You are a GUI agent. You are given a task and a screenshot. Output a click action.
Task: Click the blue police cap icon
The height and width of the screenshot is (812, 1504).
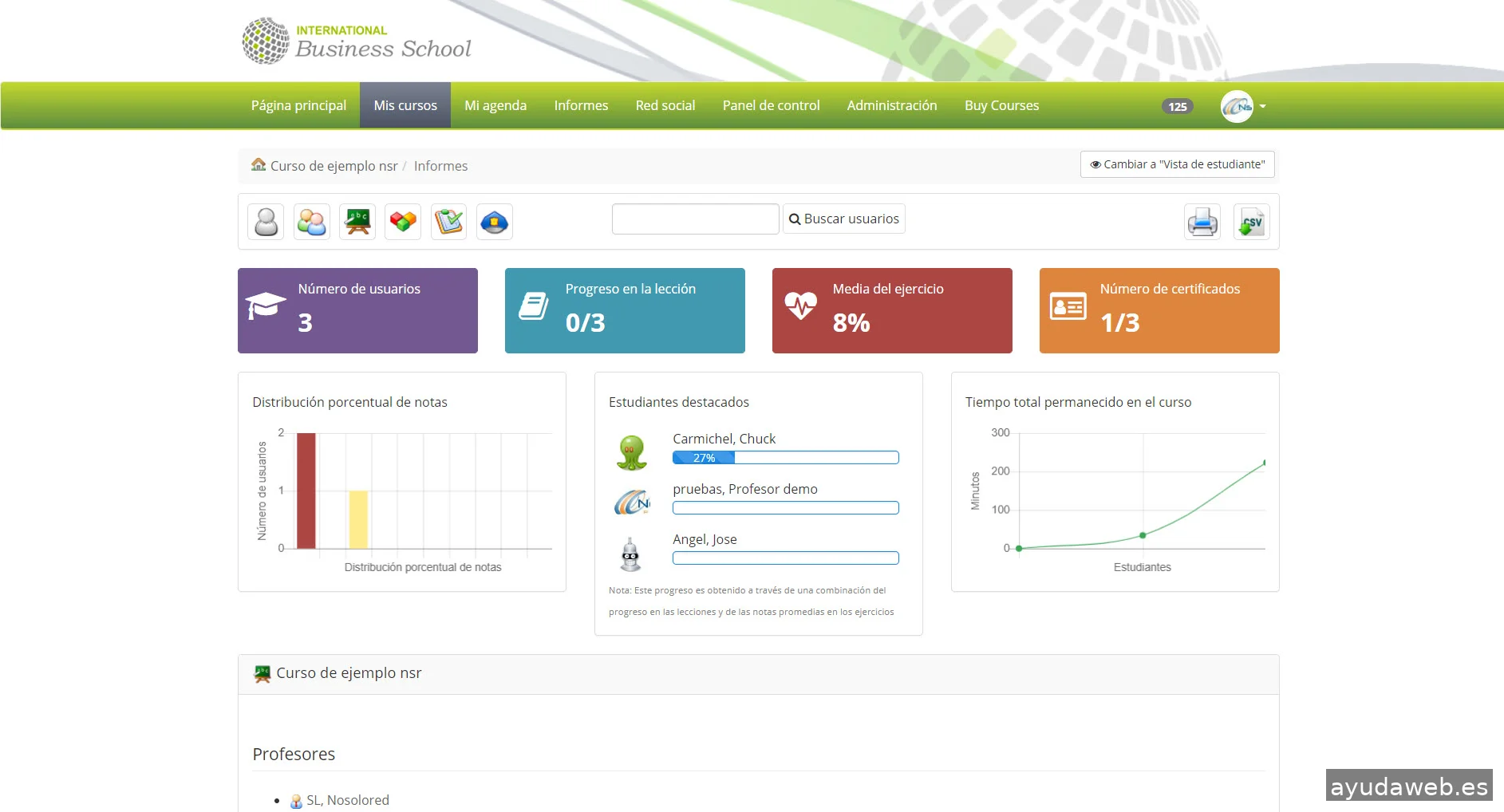click(x=495, y=222)
